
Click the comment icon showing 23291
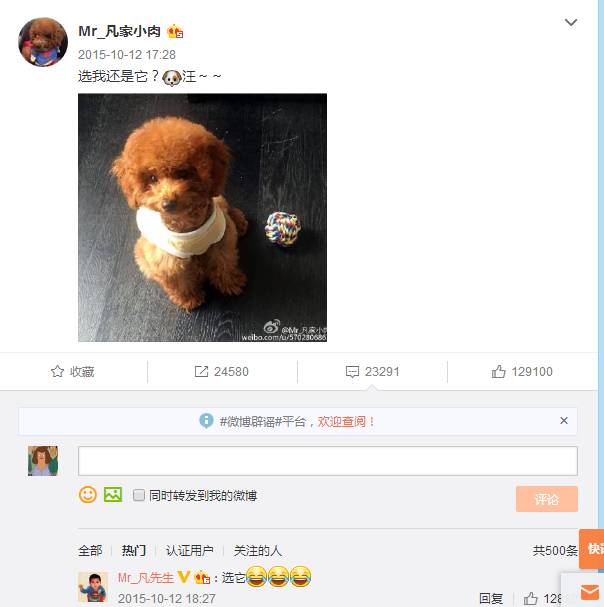352,372
